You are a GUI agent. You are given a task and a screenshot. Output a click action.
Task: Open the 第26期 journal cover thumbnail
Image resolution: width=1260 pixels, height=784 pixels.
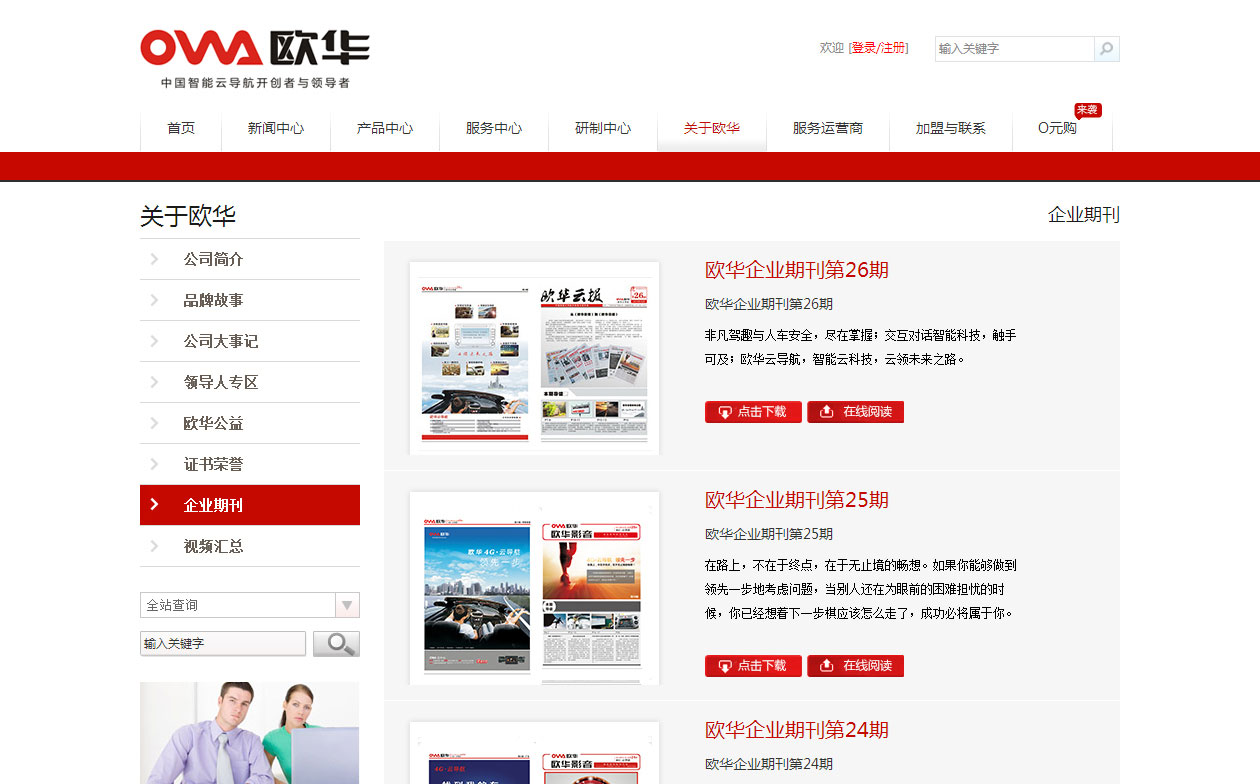point(534,358)
